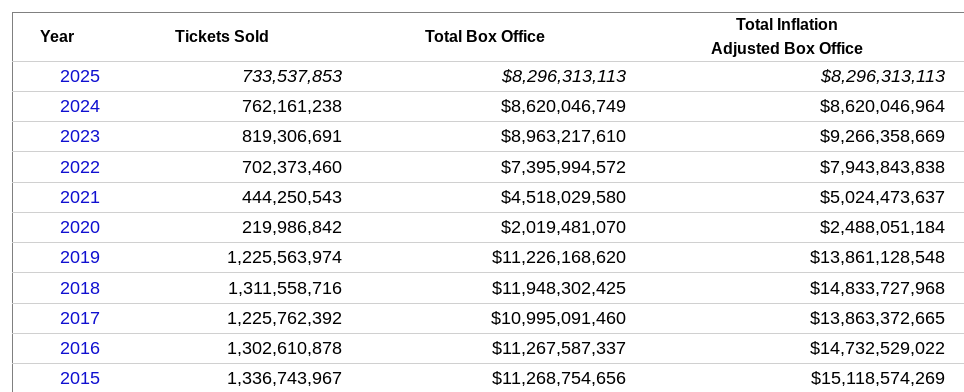964x392 pixels.
Task: Select the 219,986,842 tickets sold cell
Action: [292, 227]
